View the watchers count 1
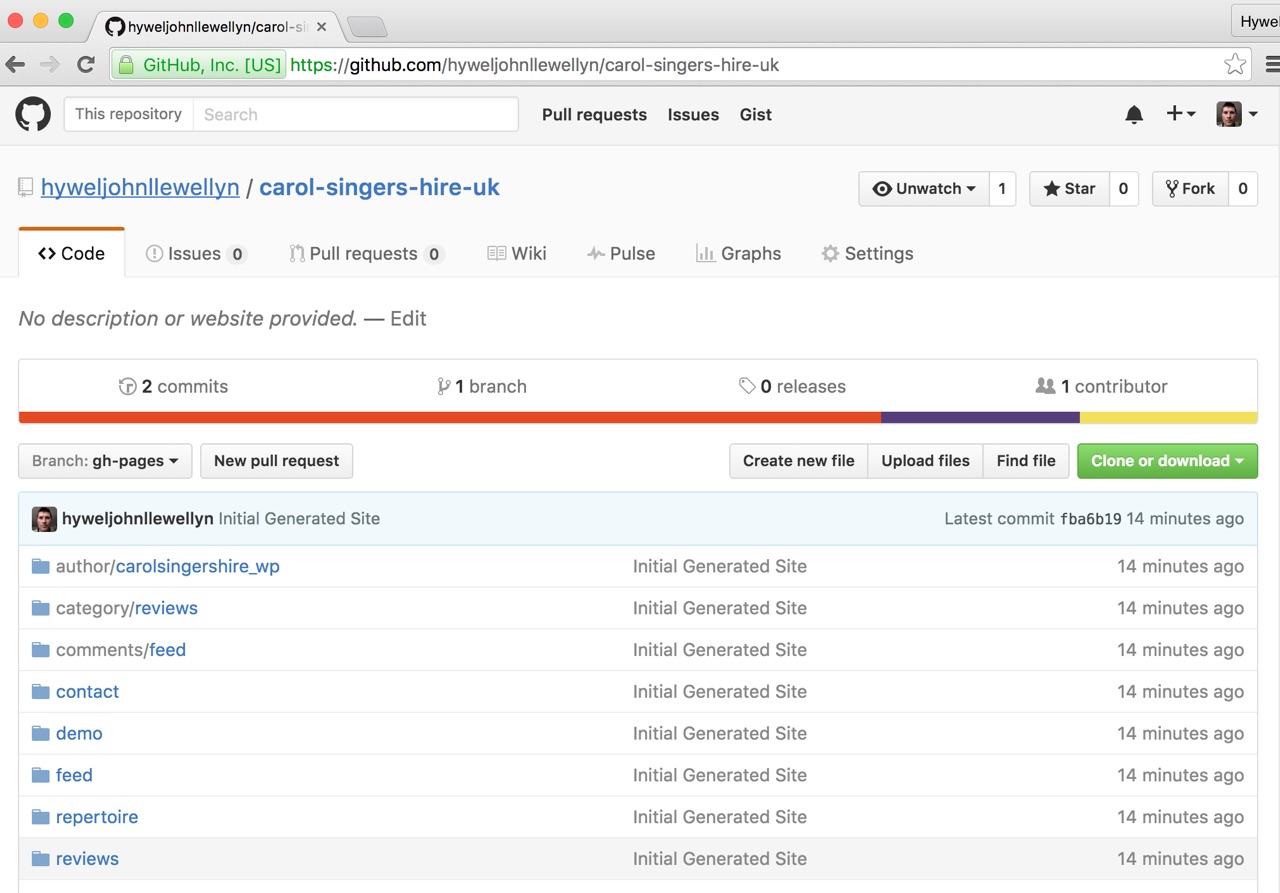1280x893 pixels. (x=1002, y=188)
